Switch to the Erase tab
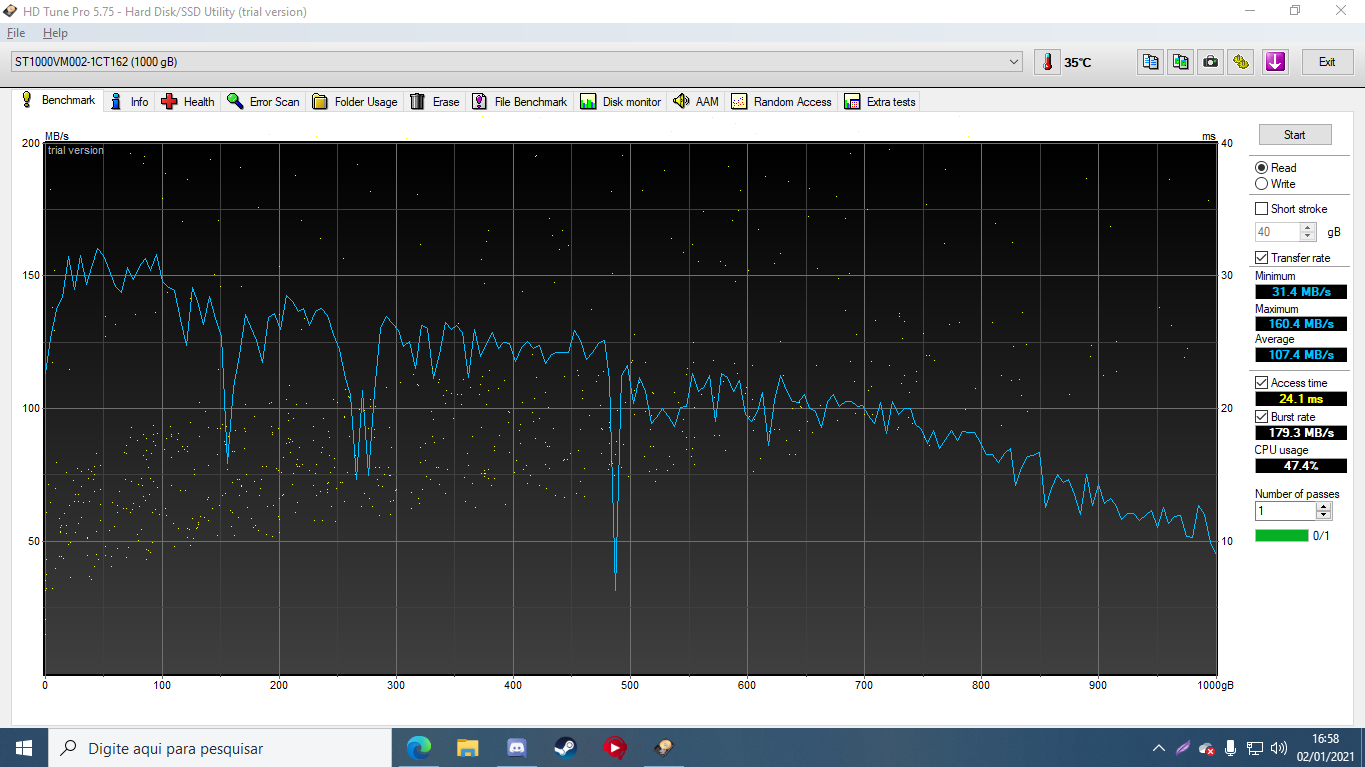 pos(436,102)
